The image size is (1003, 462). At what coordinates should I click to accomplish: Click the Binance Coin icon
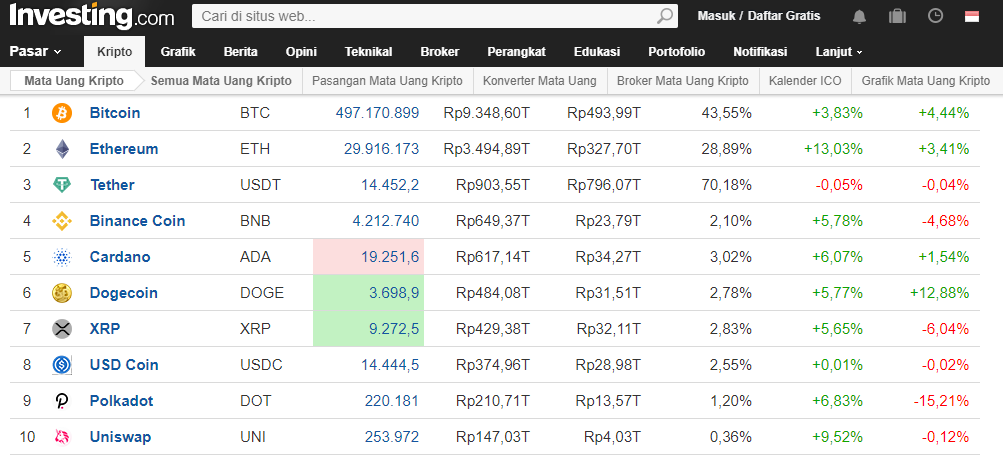[62, 221]
